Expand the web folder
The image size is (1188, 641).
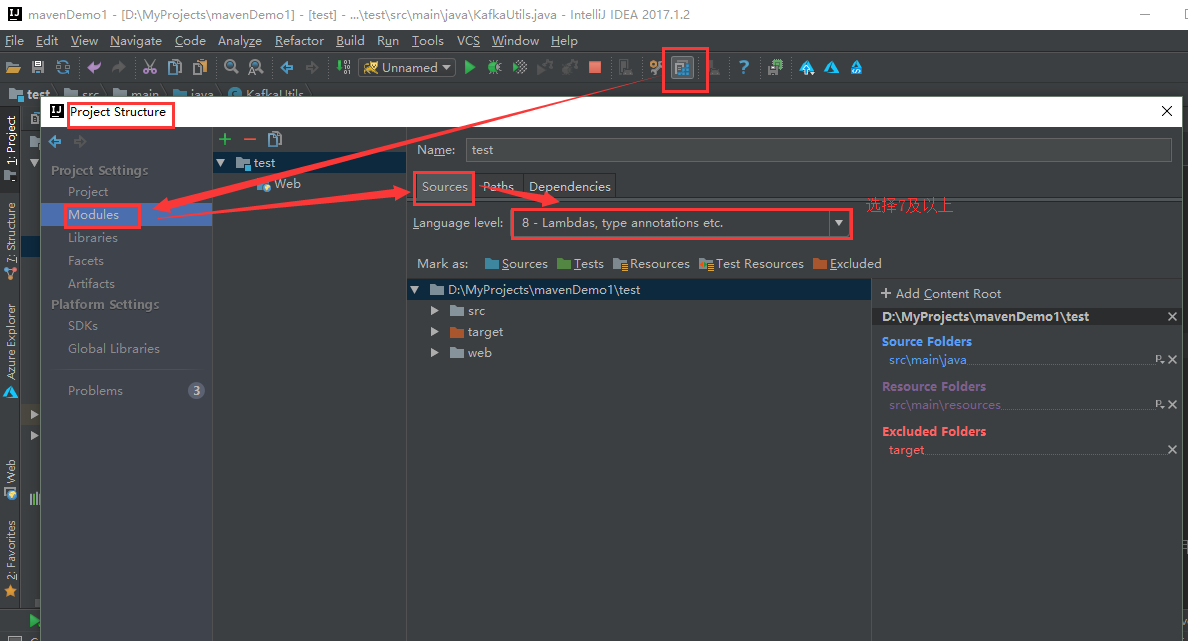(x=434, y=352)
